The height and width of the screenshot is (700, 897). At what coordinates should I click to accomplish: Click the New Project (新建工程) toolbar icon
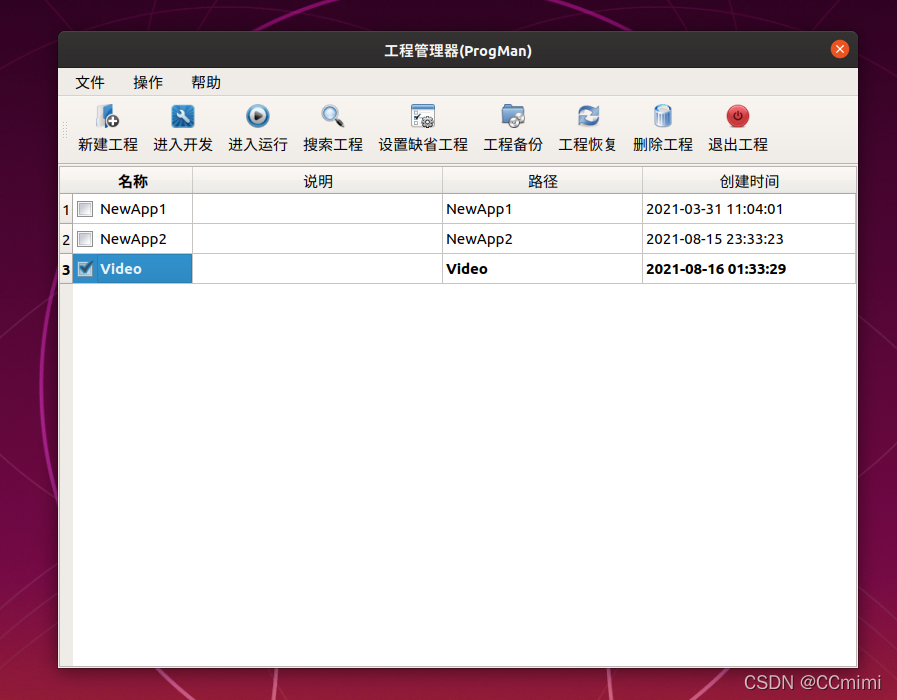[108, 116]
